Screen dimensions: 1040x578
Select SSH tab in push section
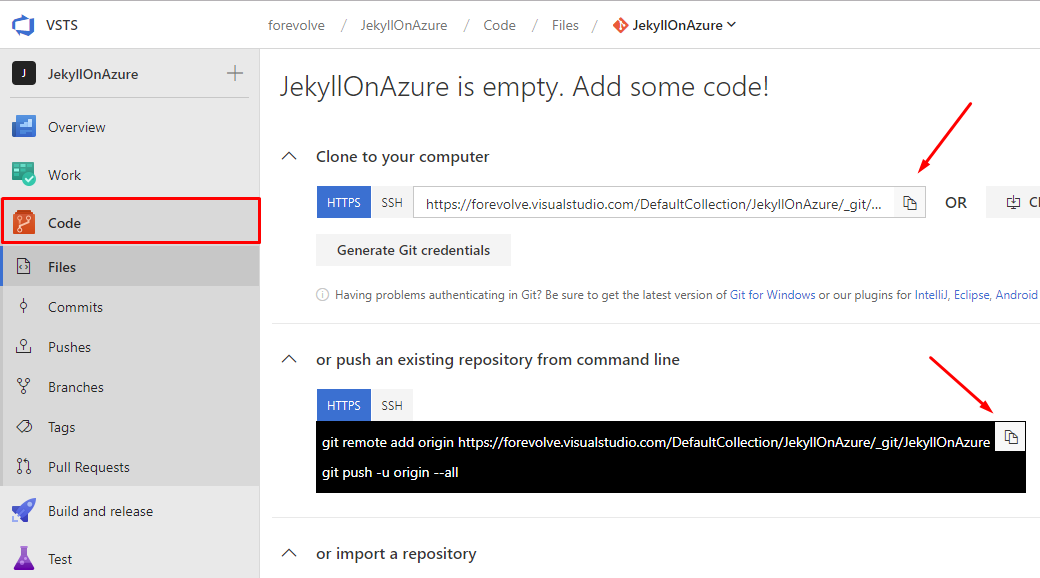pyautogui.click(x=392, y=405)
